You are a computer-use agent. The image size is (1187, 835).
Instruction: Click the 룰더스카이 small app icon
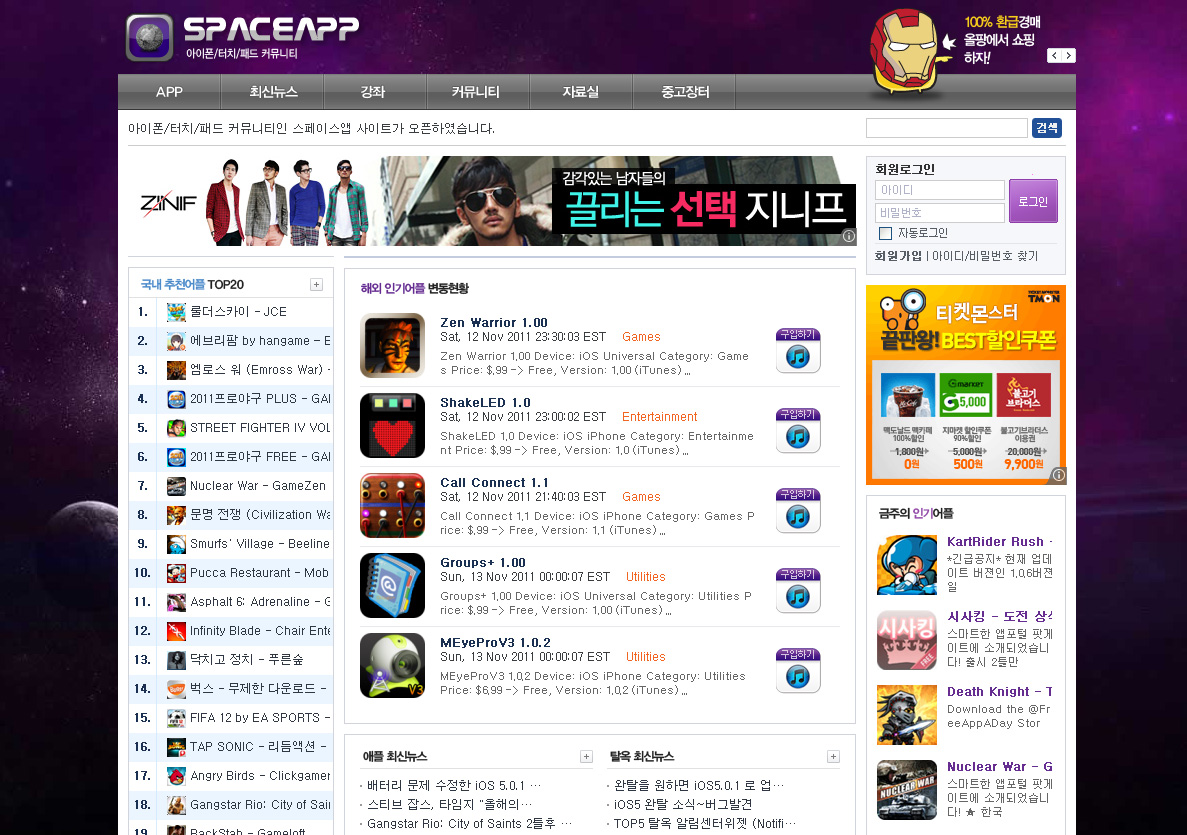coord(176,312)
